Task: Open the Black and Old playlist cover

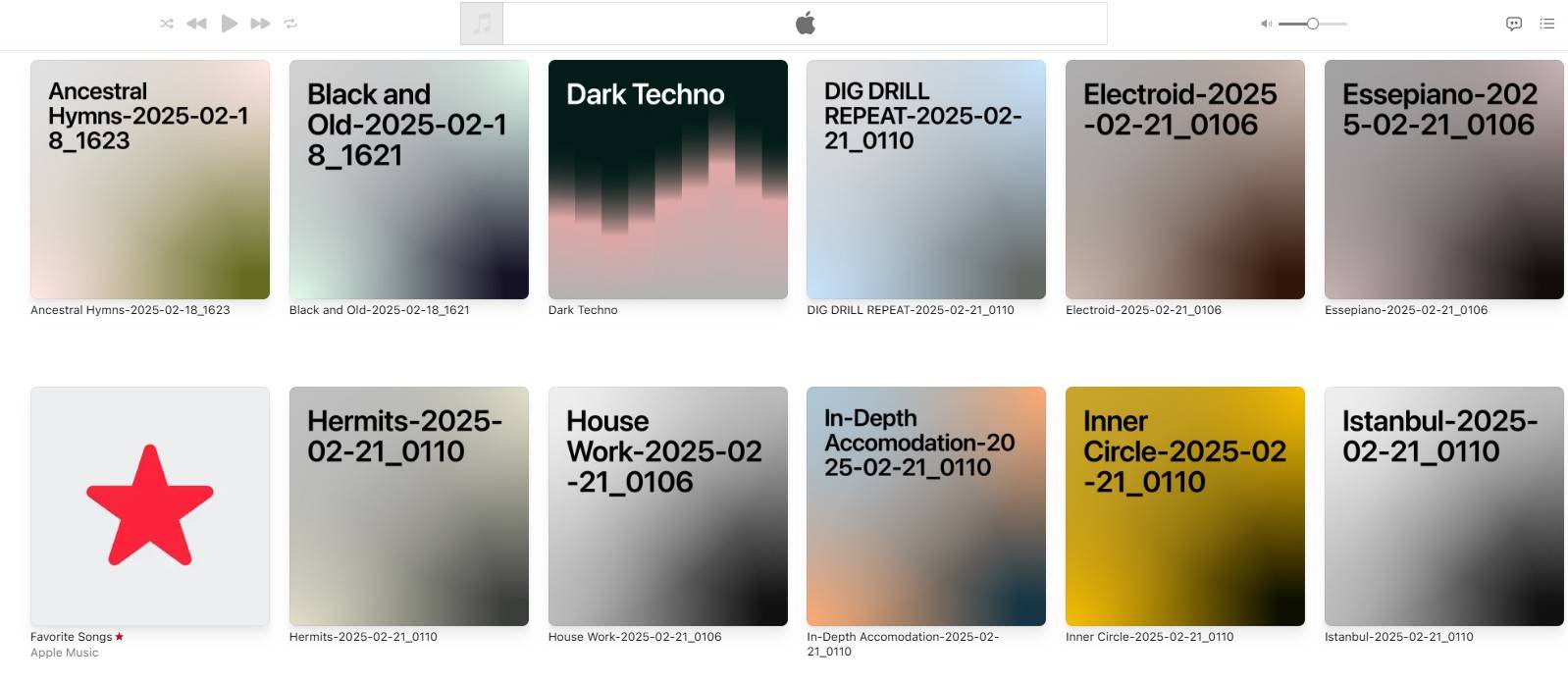Action: click(408, 180)
